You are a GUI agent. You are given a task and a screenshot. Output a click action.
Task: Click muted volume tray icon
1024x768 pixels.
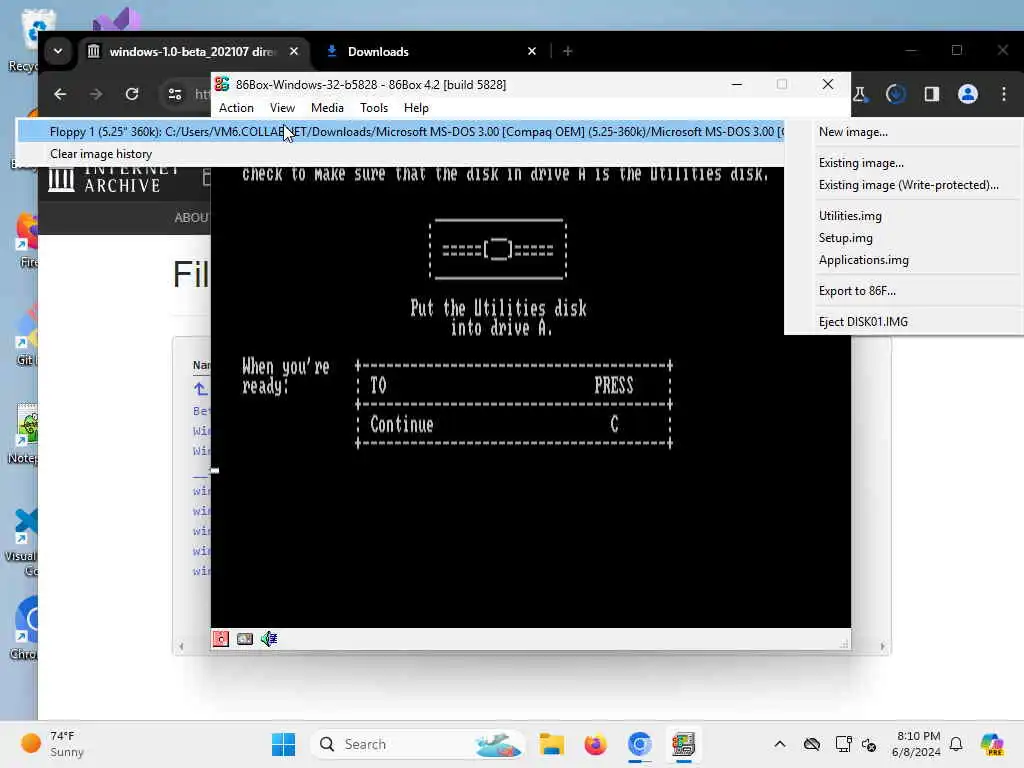coord(869,744)
